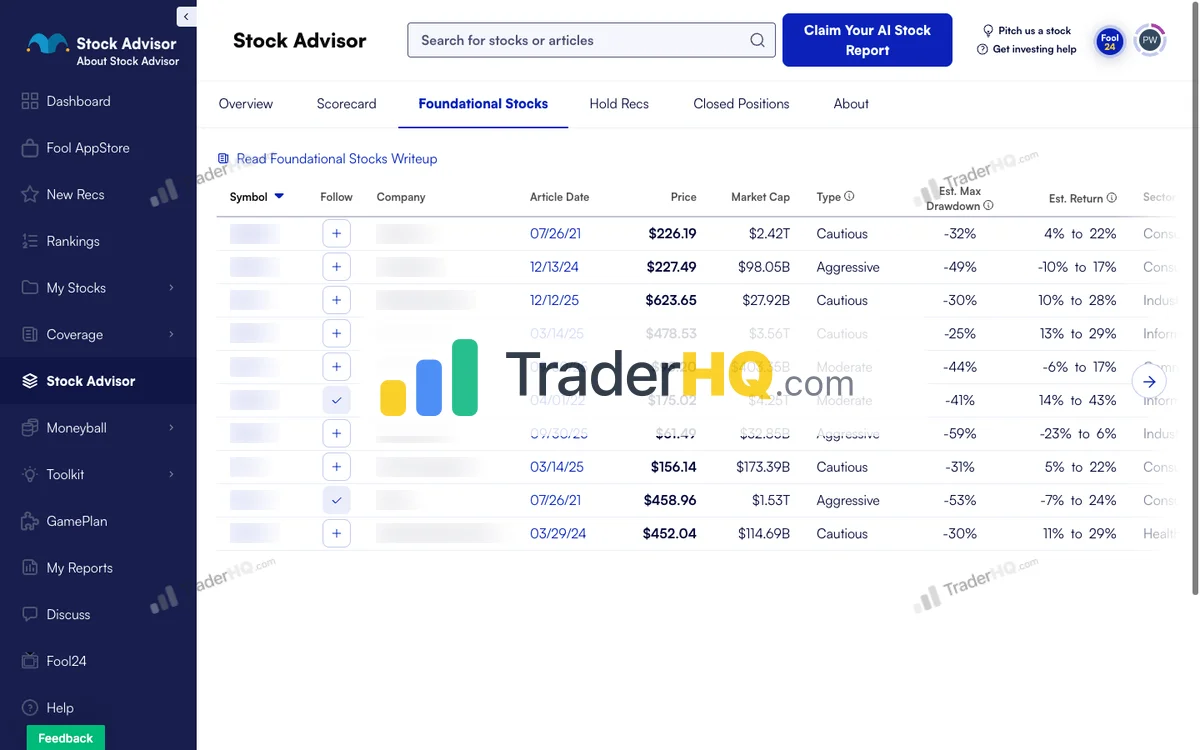
Task: Switch to the Scorecard tab
Action: (346, 103)
